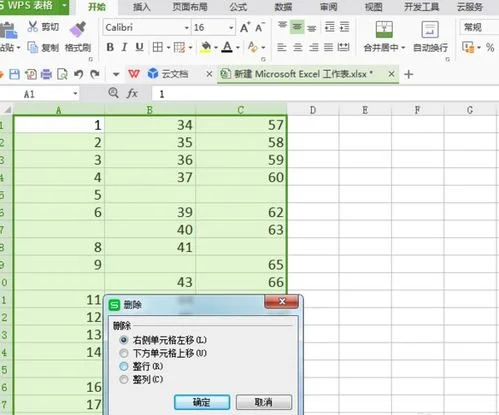Screen dimensions: 499x415
Task: Click the Print icon in quick toolbar
Action: pyautogui.click(x=46, y=74)
